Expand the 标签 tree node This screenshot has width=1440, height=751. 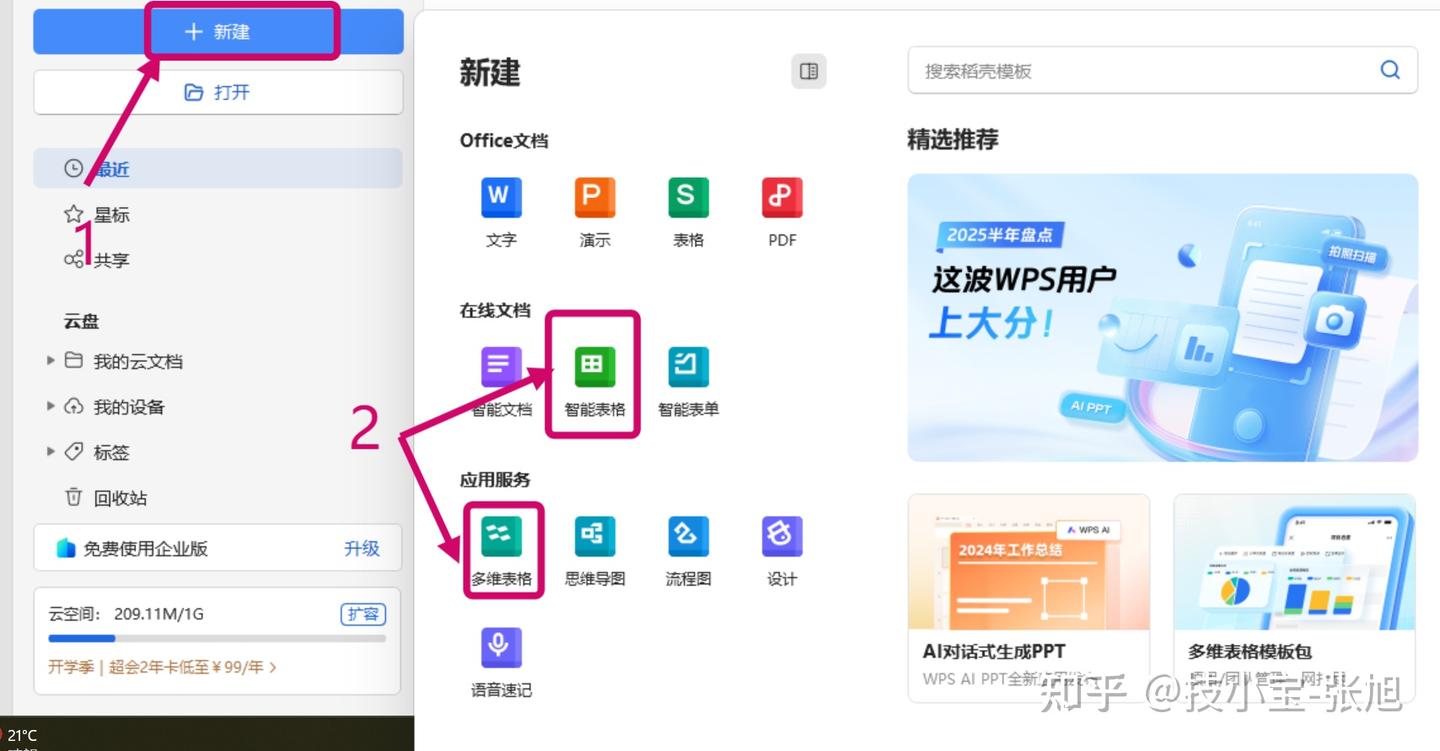51,452
